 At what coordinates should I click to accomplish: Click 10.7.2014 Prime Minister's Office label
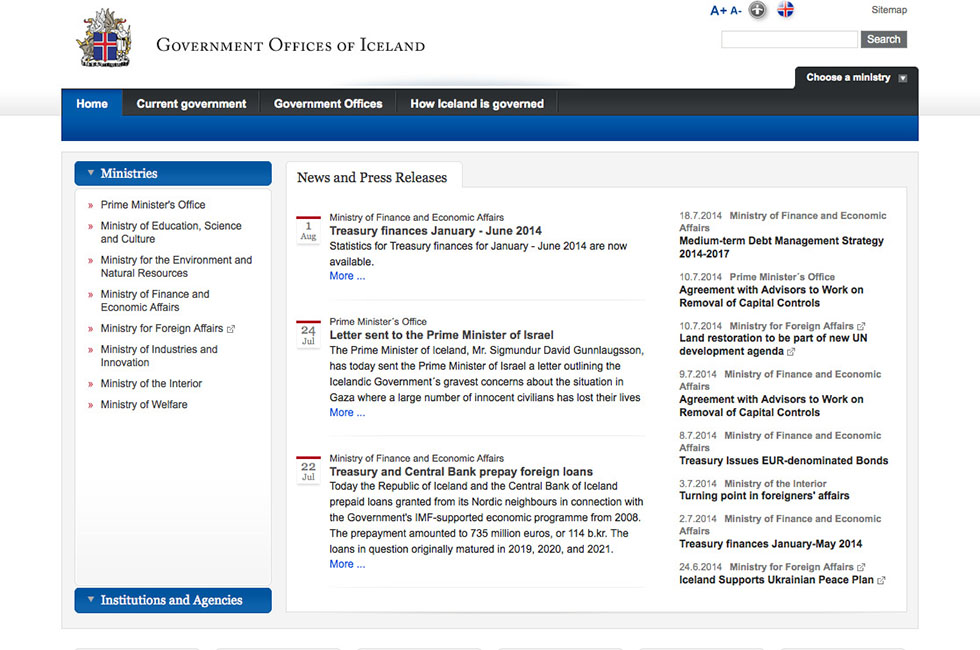click(x=757, y=277)
